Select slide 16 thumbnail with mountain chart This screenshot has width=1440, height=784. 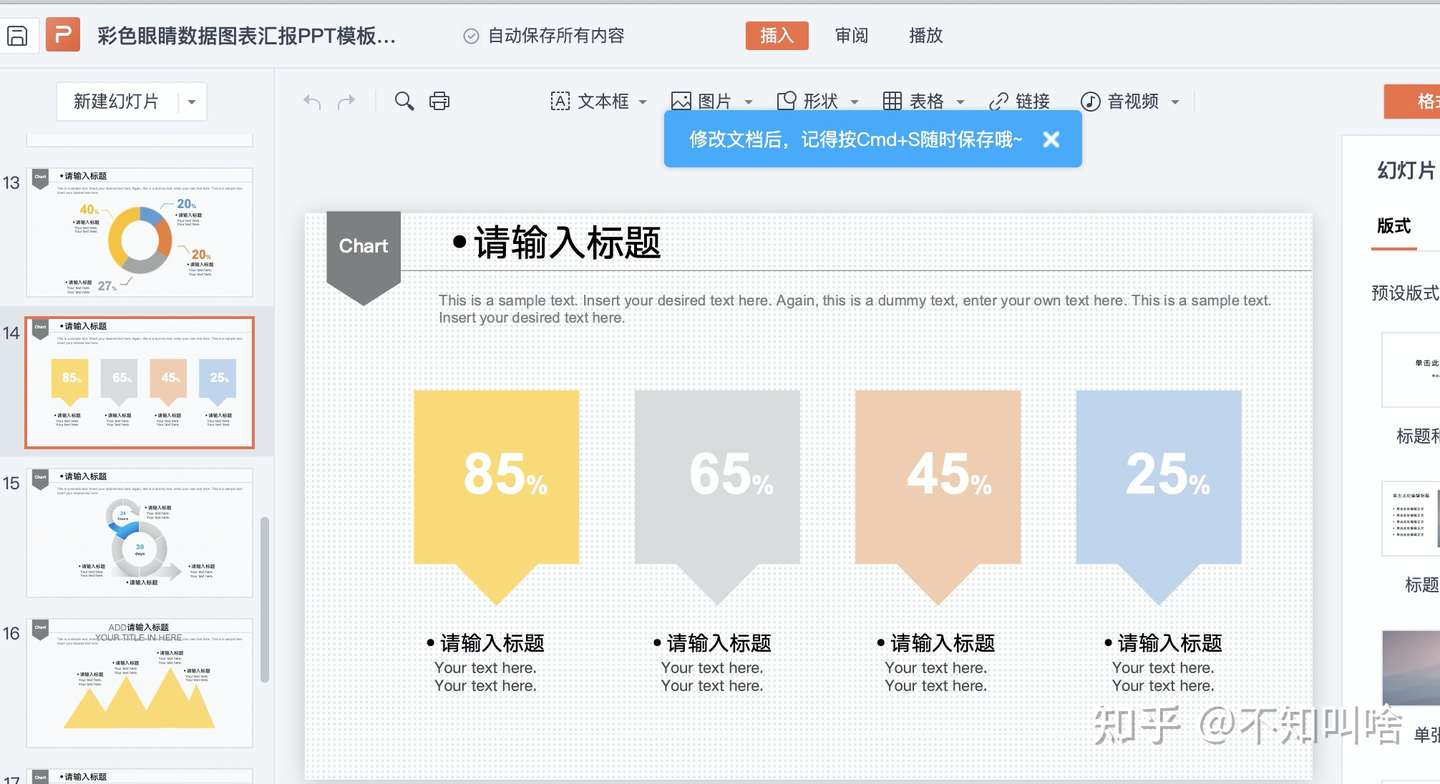139,683
